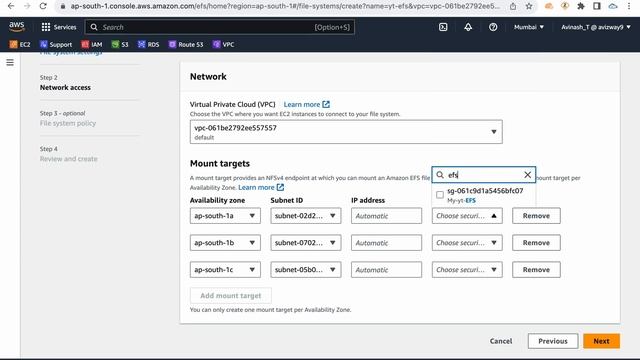Open the VPC shortcut
This screenshot has height=360, width=640.
pos(223,44)
